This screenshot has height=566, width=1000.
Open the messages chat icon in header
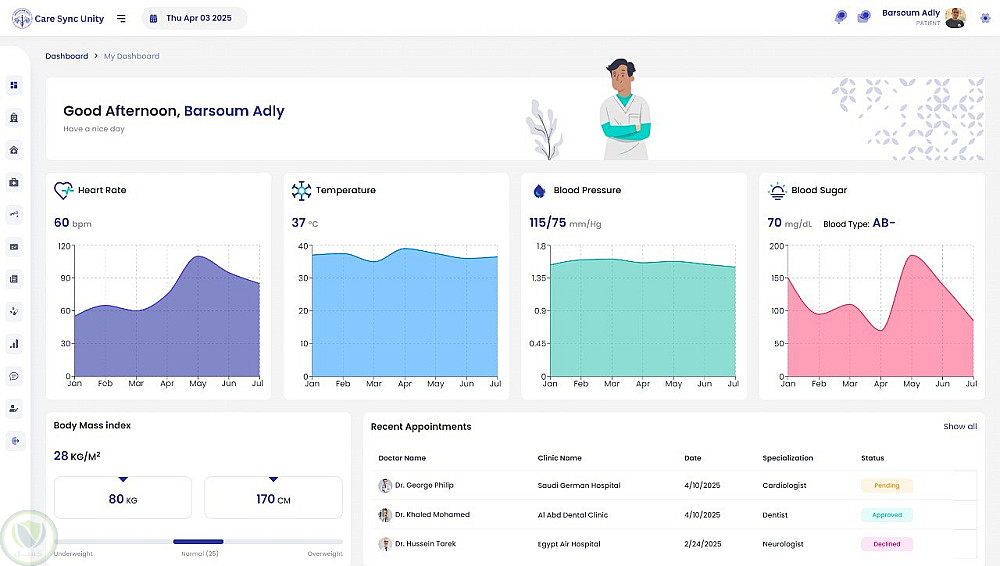[x=864, y=17]
